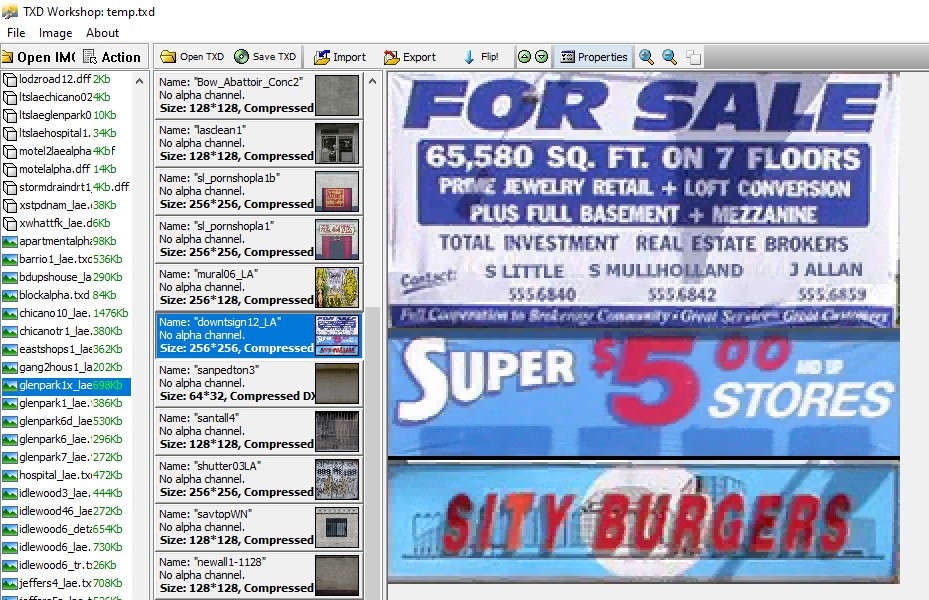Screen dimensions: 929x600
Task: Click the Action button
Action: 113,57
